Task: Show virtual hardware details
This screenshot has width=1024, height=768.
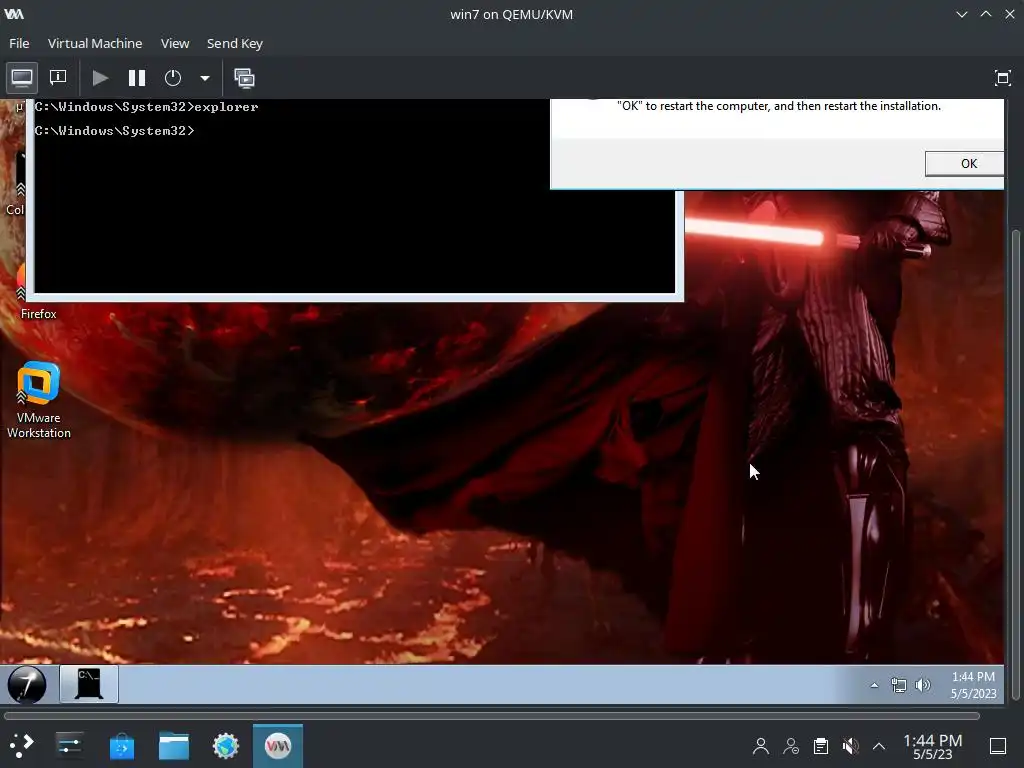Action: pyautogui.click(x=58, y=78)
